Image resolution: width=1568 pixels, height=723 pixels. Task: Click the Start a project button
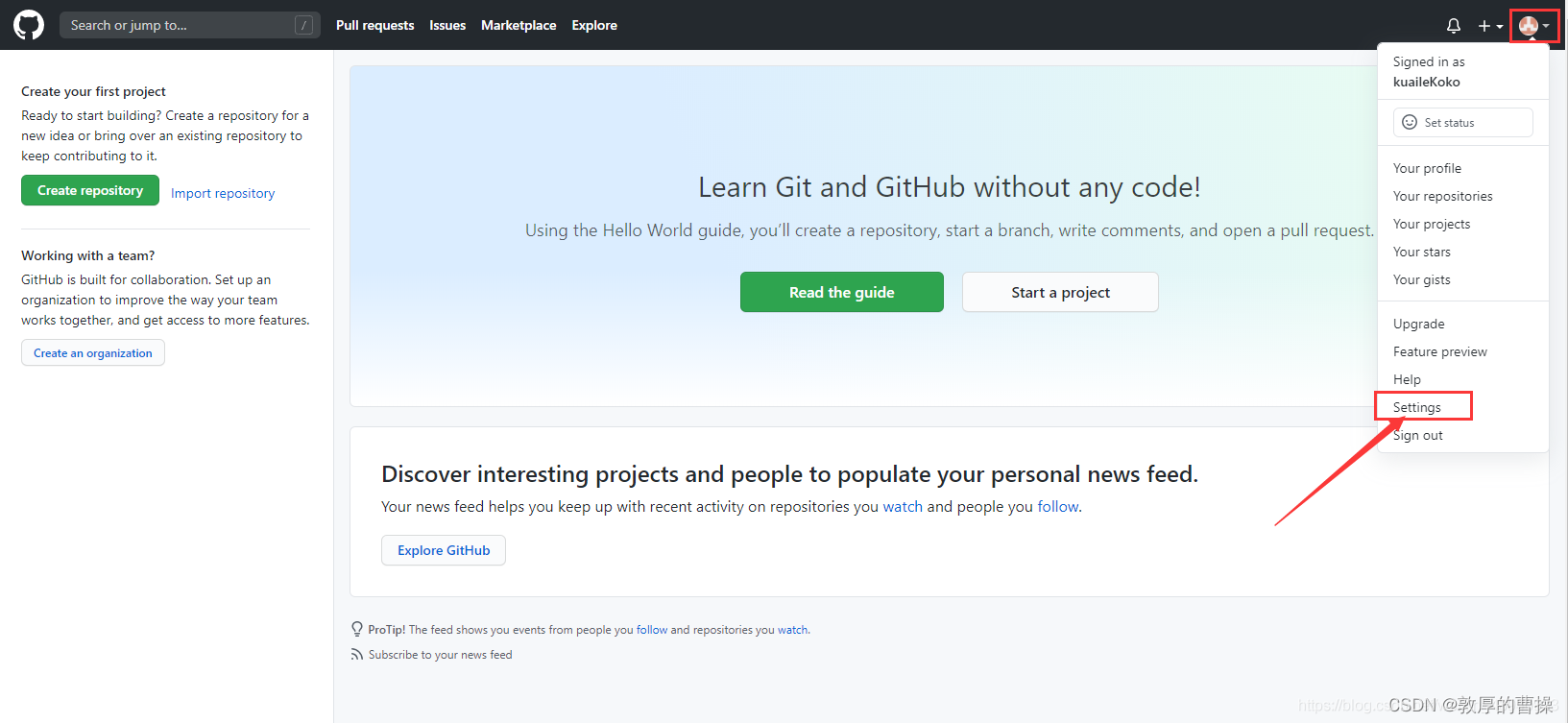(x=1060, y=292)
